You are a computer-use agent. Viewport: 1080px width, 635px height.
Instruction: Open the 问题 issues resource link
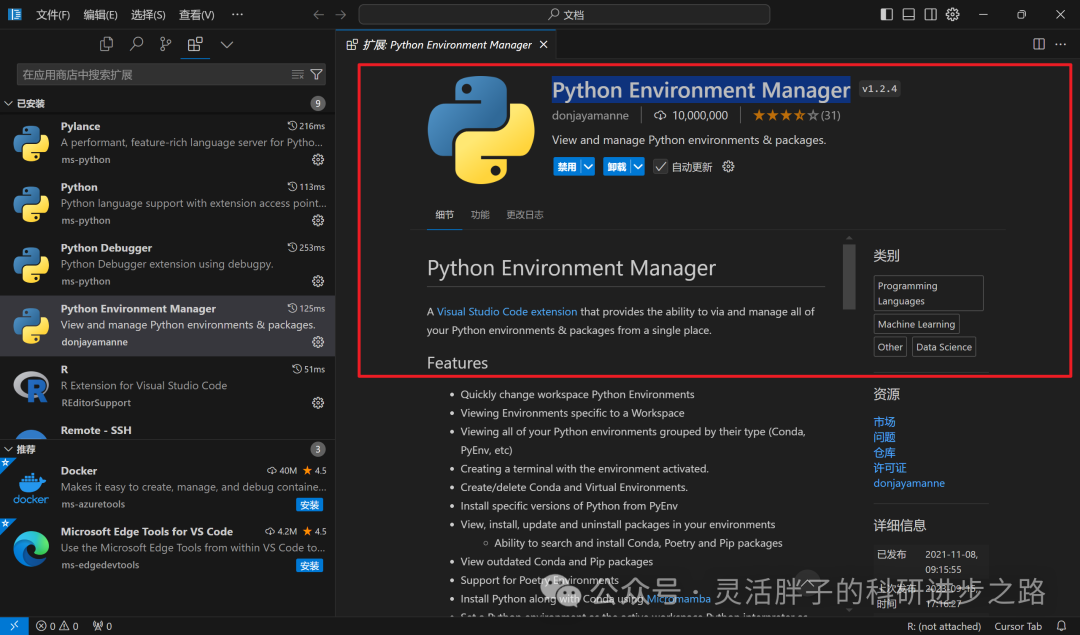(884, 437)
